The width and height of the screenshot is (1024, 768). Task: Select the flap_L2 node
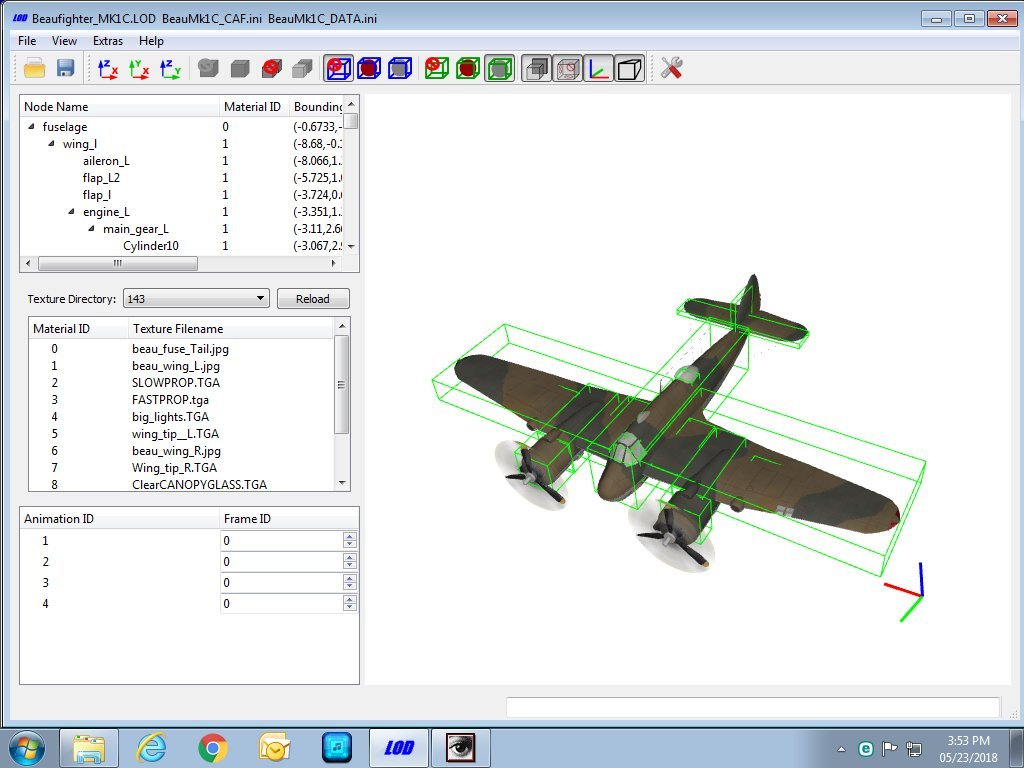coord(101,178)
